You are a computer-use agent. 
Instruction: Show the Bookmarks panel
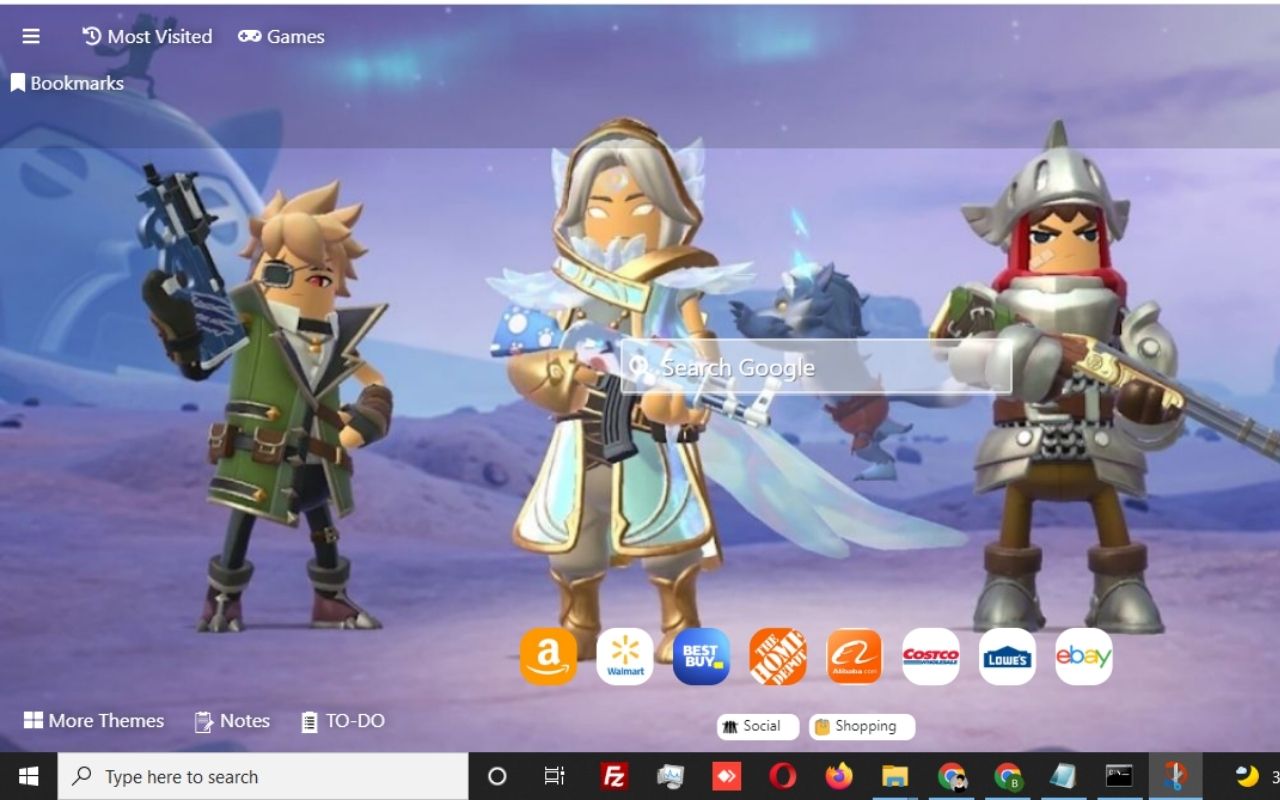pos(67,82)
